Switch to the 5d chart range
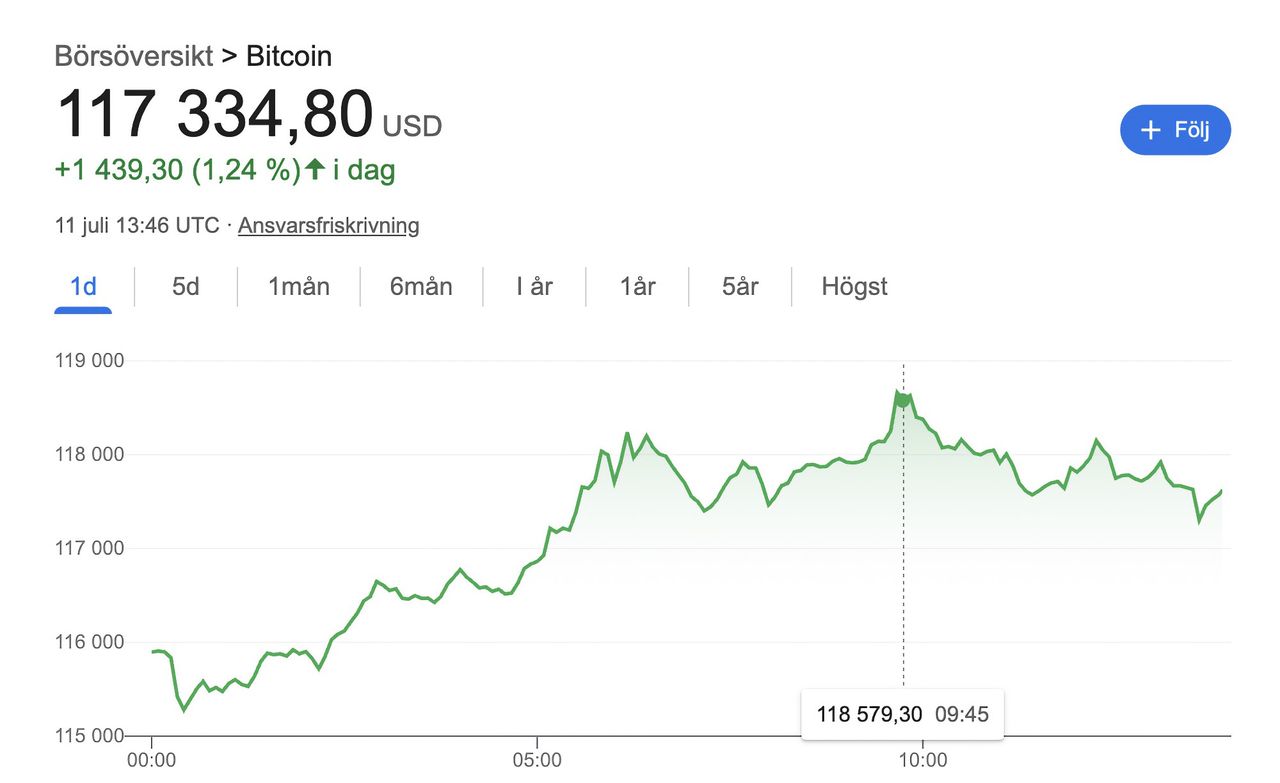Screen dimensions: 1280x783 click(x=186, y=287)
